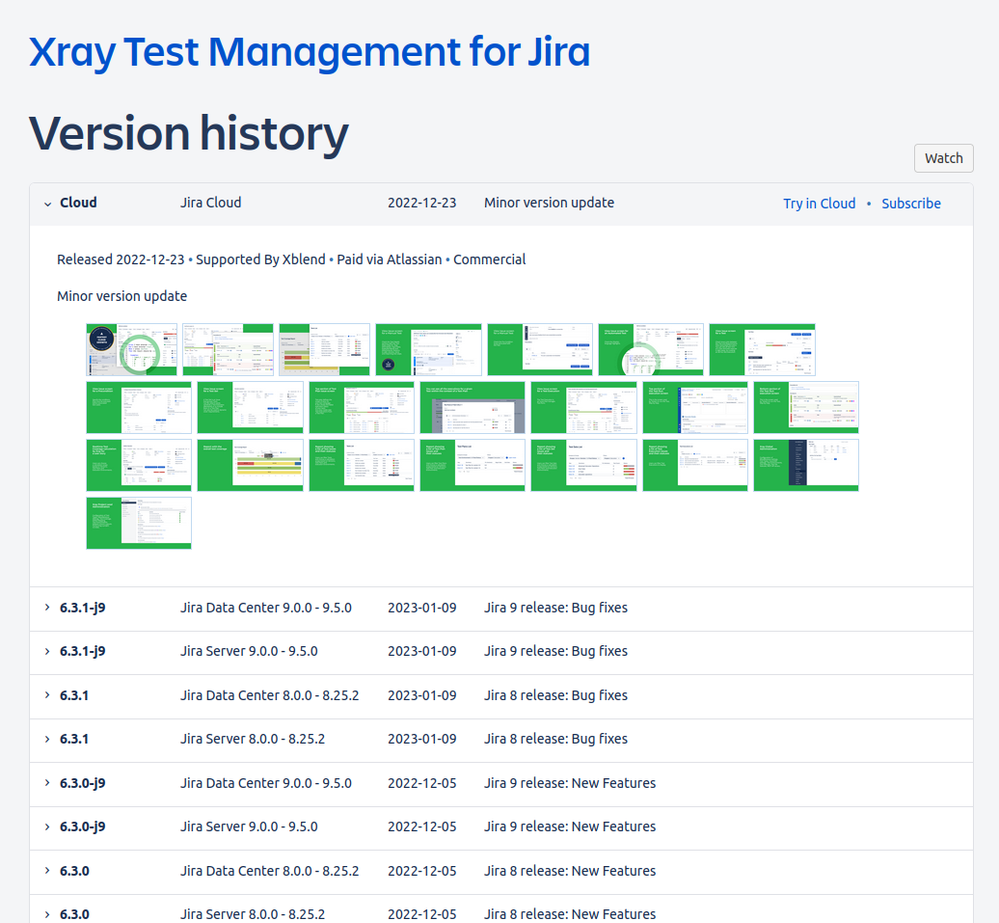Open the lone screenshot thumbnail in the last row
Screen dimensions: 999x923
pyautogui.click(x=139, y=523)
